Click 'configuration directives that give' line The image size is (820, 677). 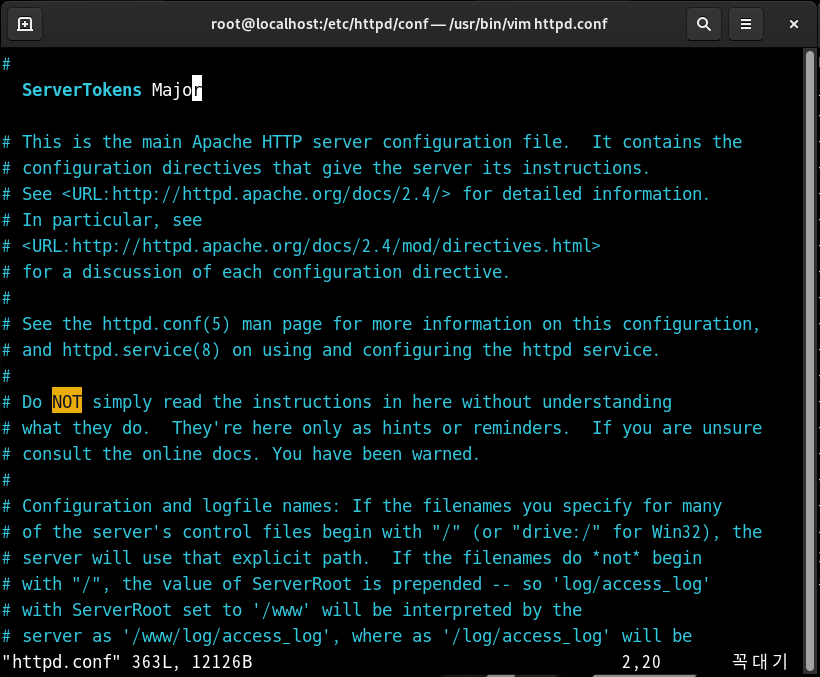326,168
